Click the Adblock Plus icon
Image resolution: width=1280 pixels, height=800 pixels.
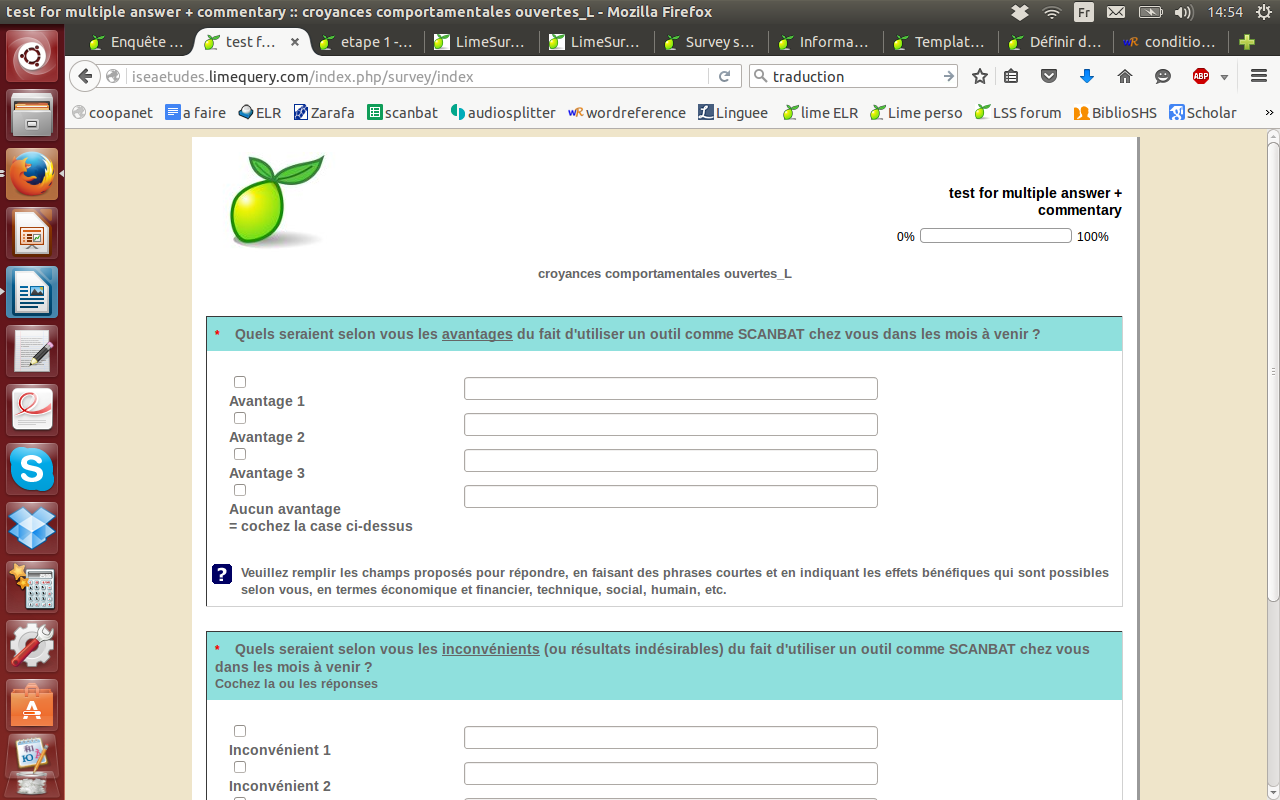tap(1201, 76)
